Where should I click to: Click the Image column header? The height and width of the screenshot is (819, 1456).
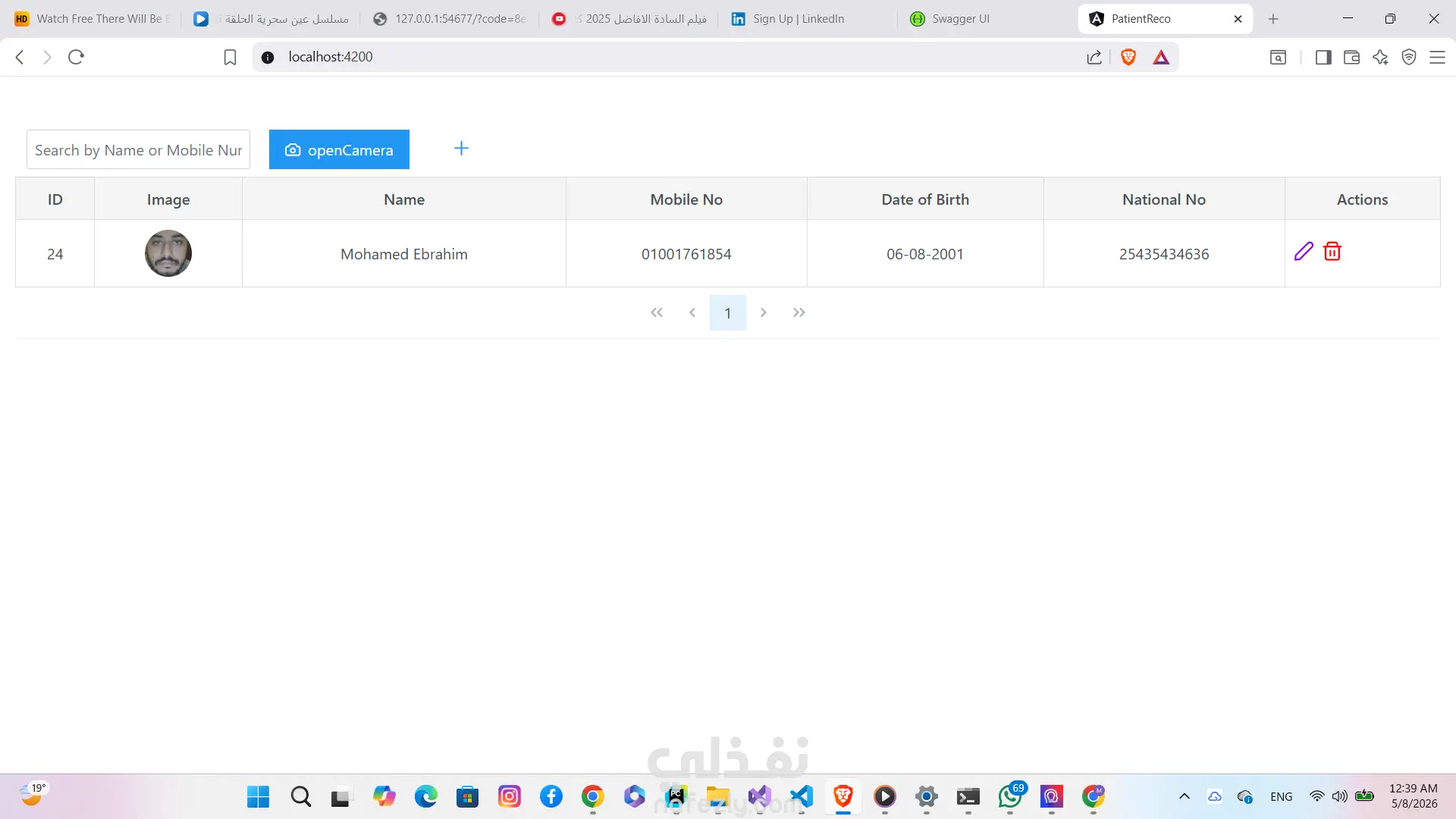tap(168, 199)
